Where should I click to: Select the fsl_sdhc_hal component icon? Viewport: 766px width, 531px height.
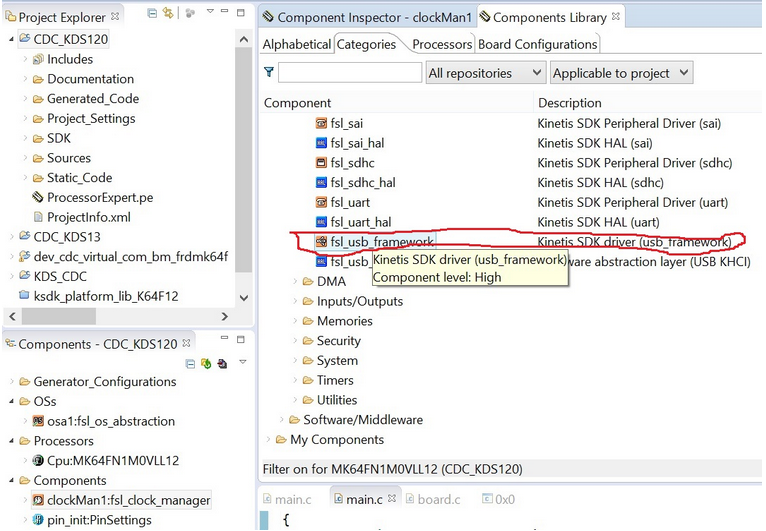point(321,183)
